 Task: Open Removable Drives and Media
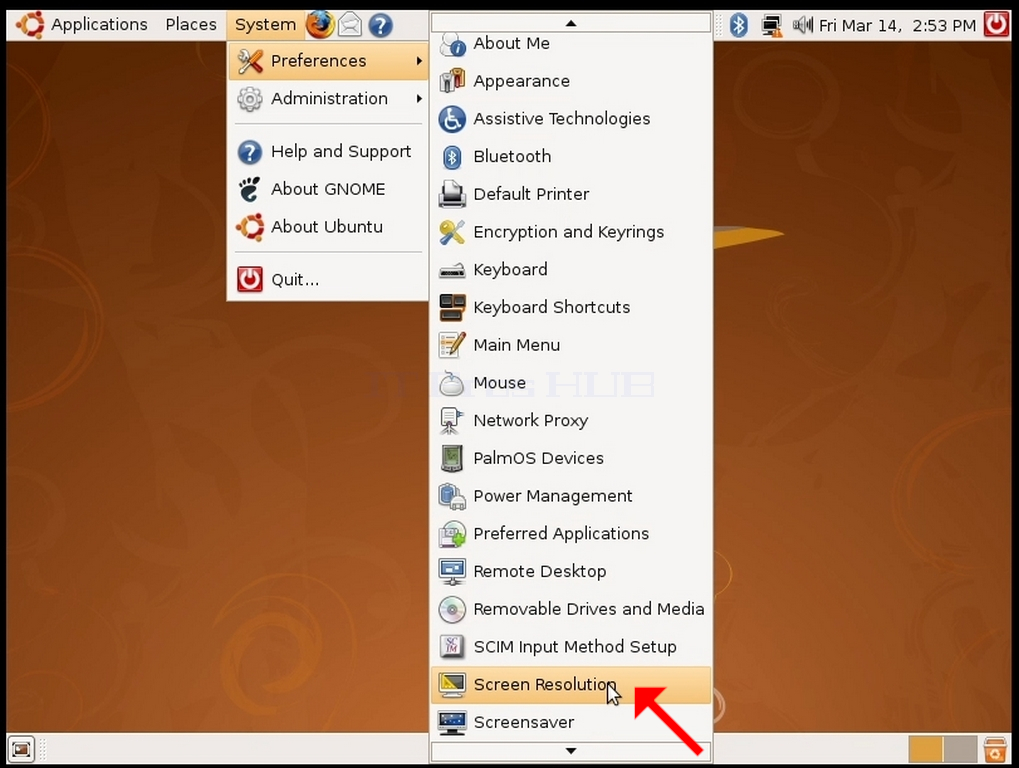tap(571, 609)
